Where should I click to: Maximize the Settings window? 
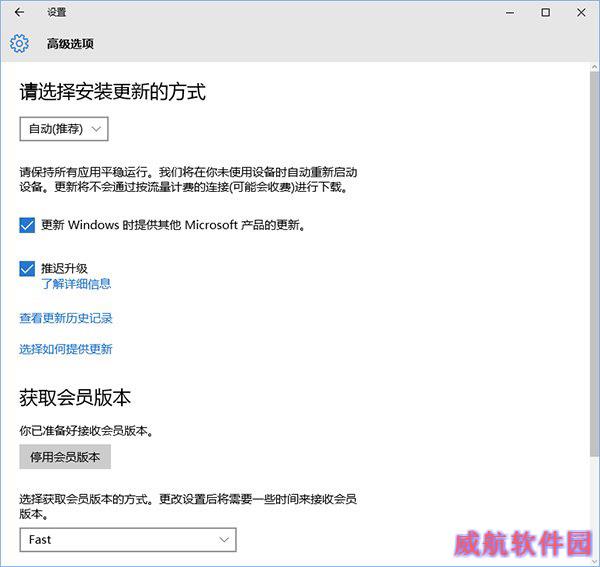[546, 13]
